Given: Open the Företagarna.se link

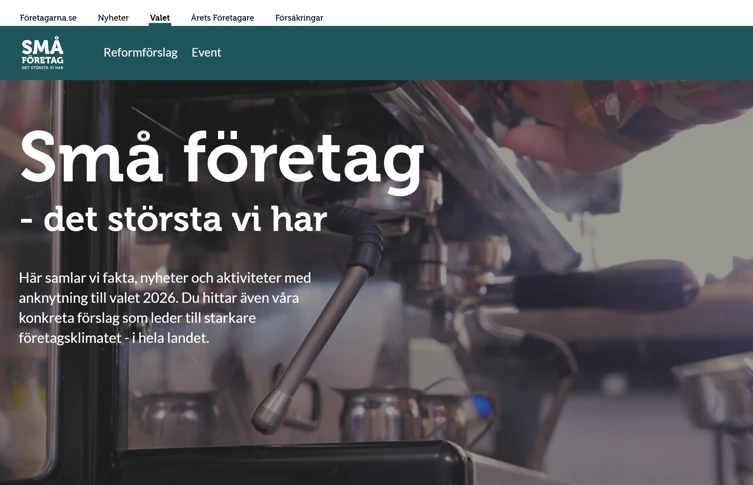Looking at the screenshot, I should pyautogui.click(x=48, y=18).
